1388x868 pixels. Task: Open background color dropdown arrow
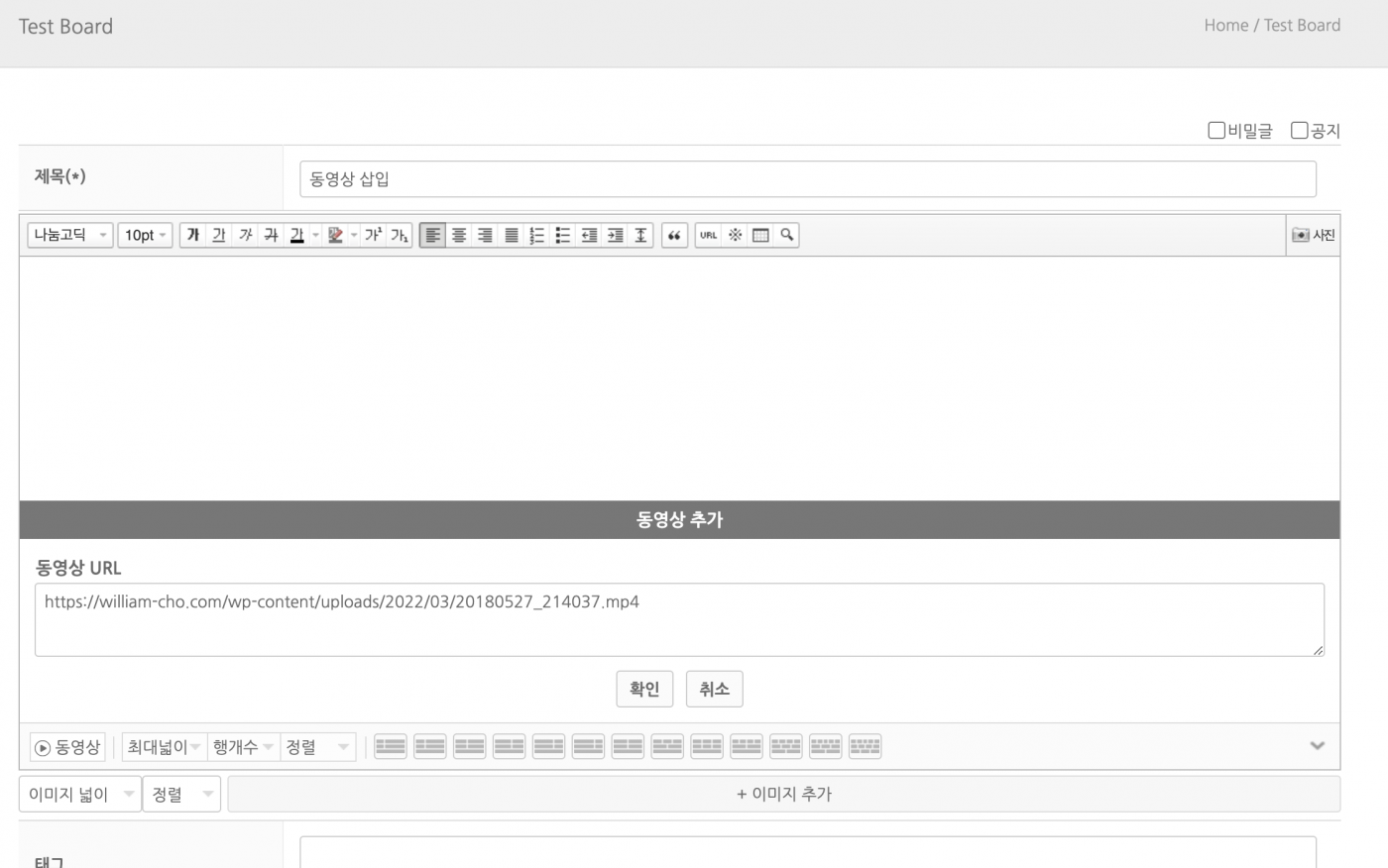354,235
